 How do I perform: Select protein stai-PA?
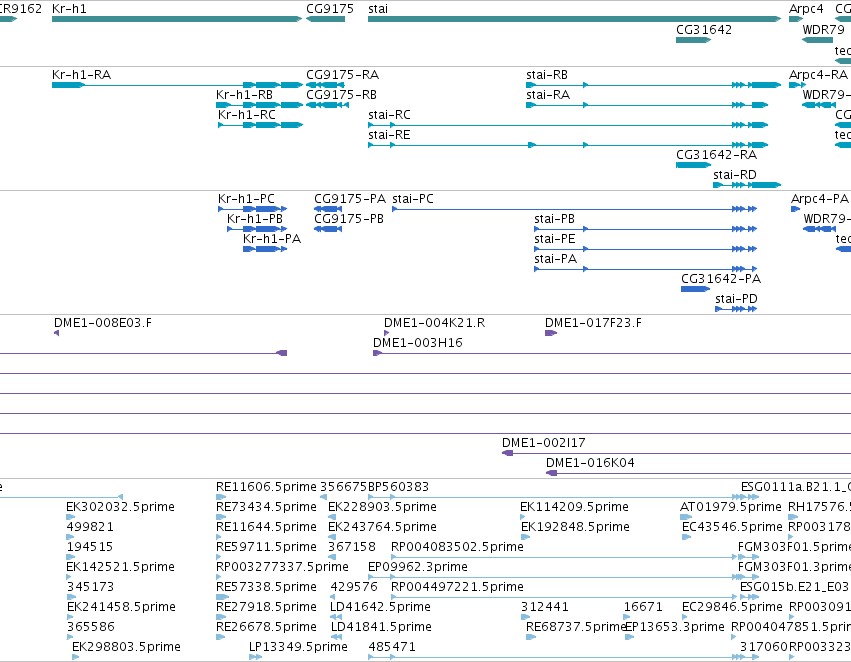645,269
